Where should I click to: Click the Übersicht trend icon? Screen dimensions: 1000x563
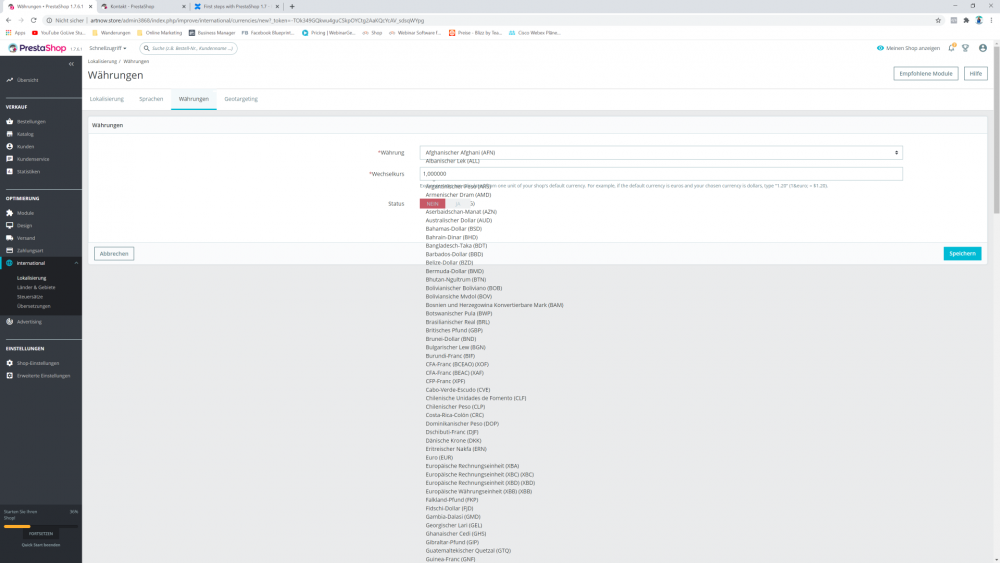click(x=10, y=80)
